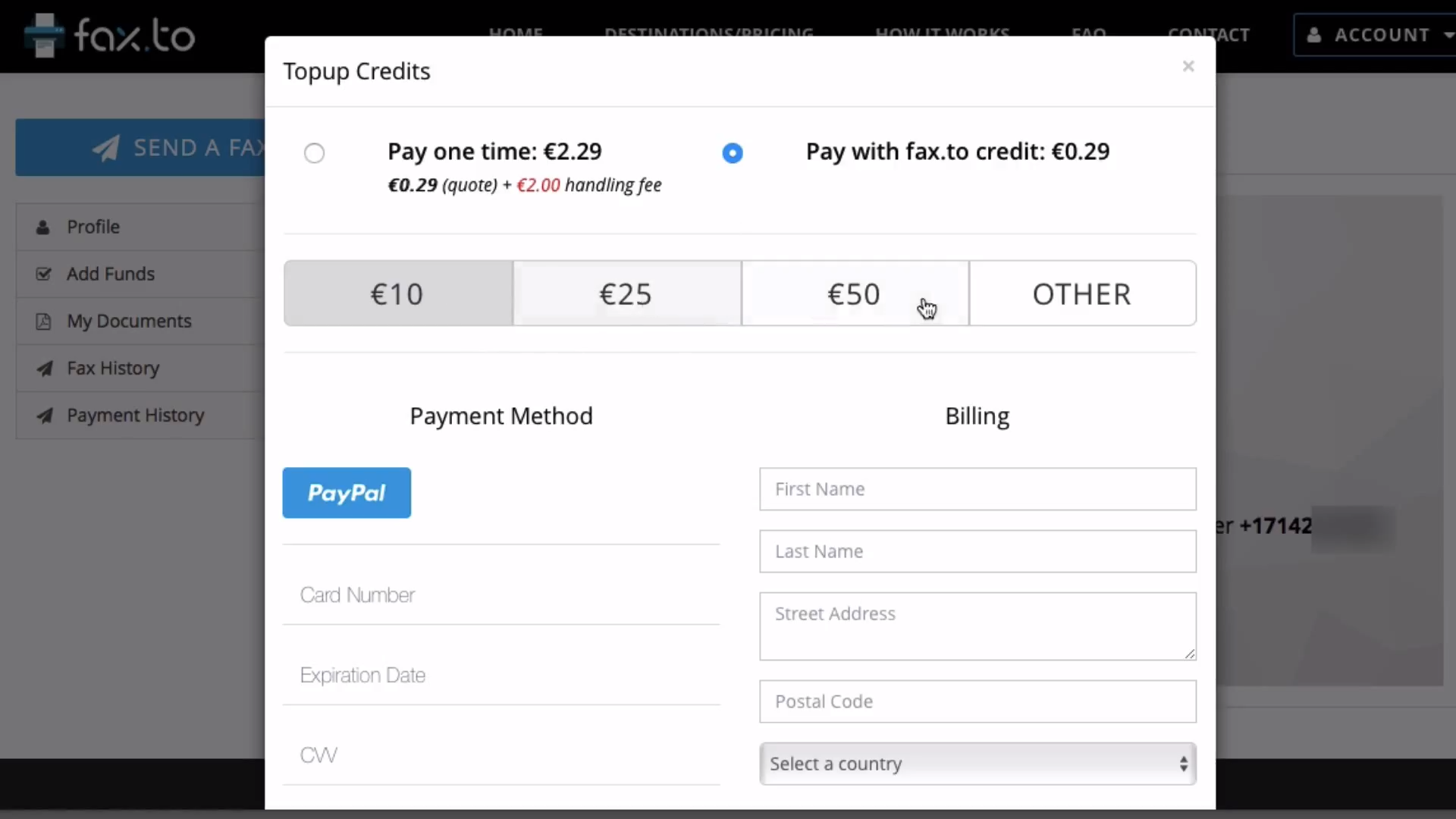Screen dimensions: 1456x819
Task: Click the fax.to printer logo icon
Action: [43, 36]
